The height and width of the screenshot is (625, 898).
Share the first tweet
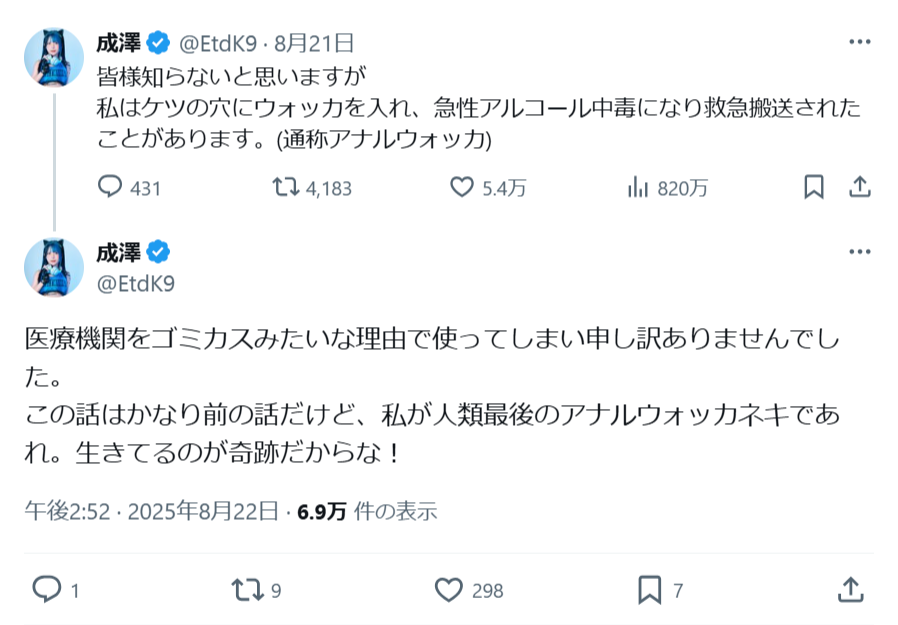(859, 187)
